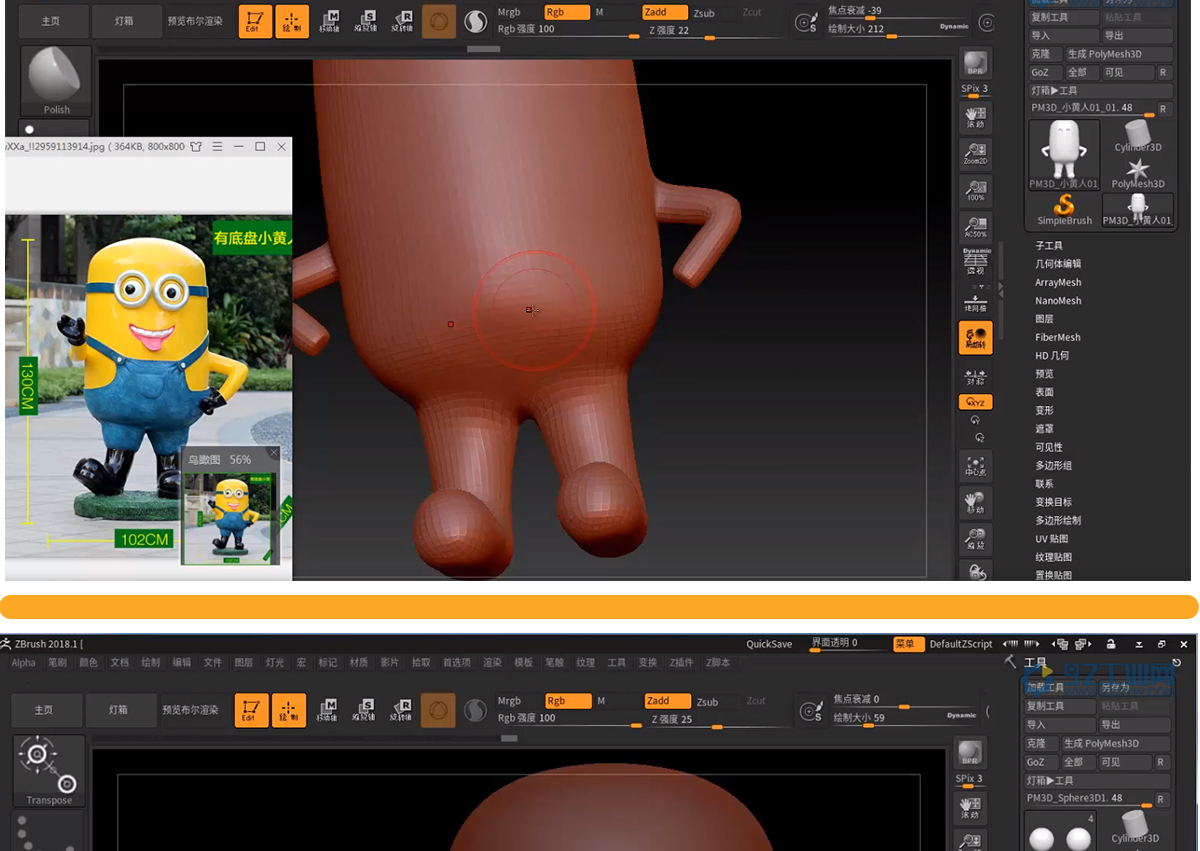
Task: Open the 材质 (Material) menu
Action: pos(358,663)
